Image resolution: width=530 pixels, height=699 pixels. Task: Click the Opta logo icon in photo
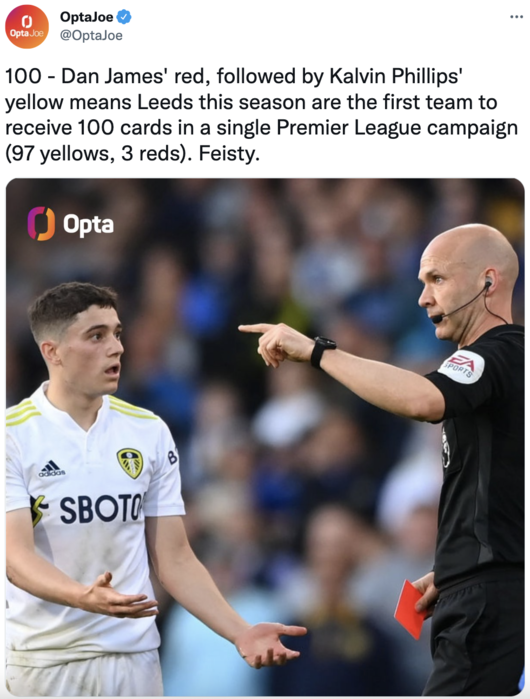coord(41,223)
